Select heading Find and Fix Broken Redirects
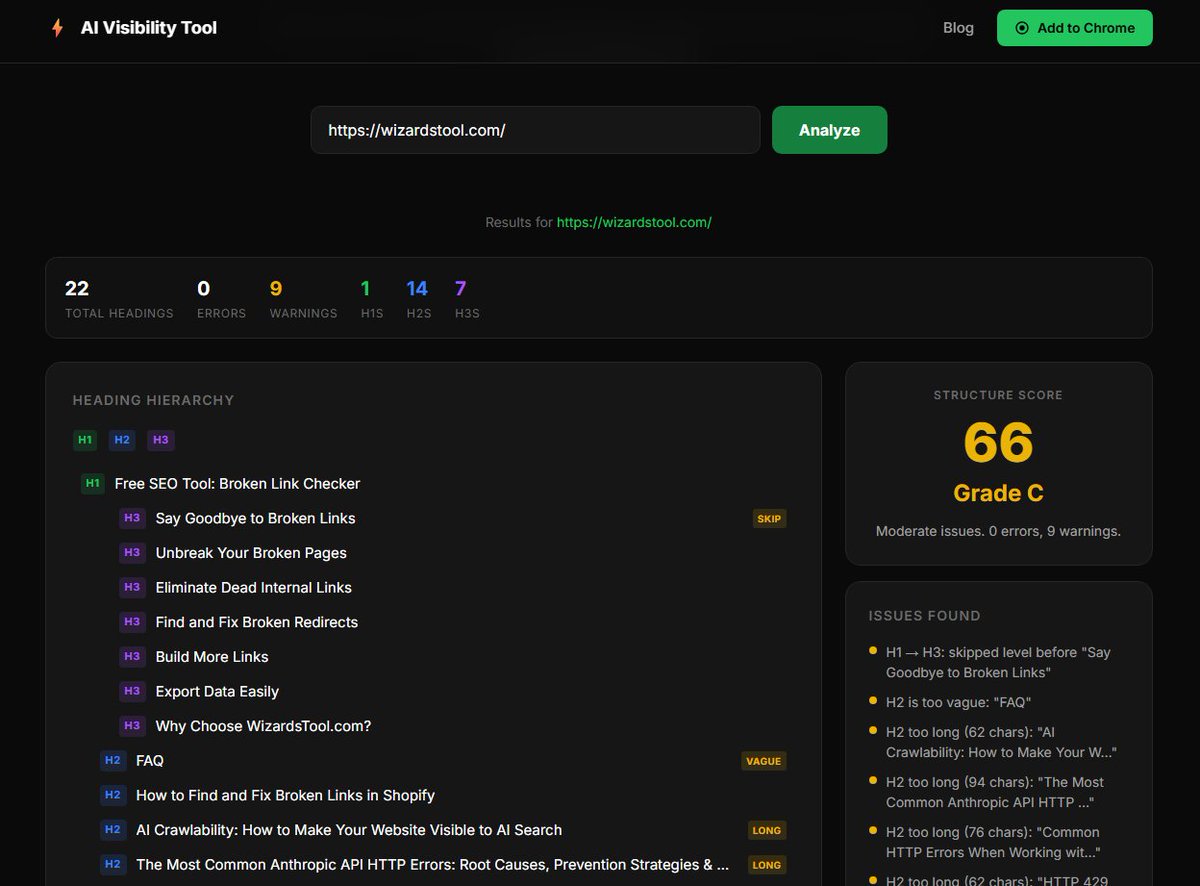The image size is (1200, 886). [257, 622]
